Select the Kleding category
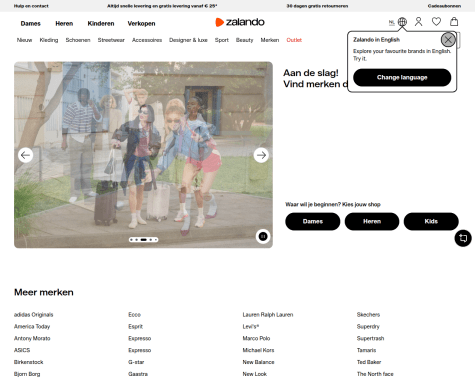The width and height of the screenshot is (475, 380). tap(49, 40)
